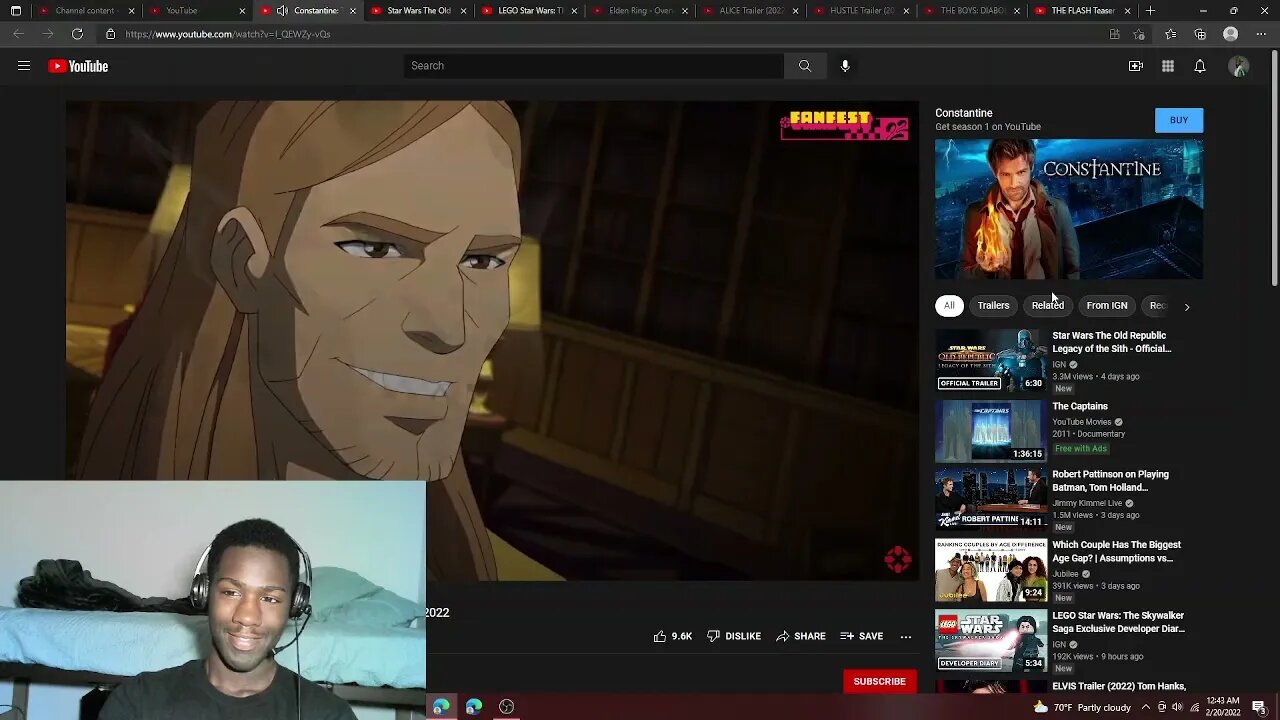Open the browser tab actions icon
The height and width of the screenshot is (720, 1280).
coord(16,11)
